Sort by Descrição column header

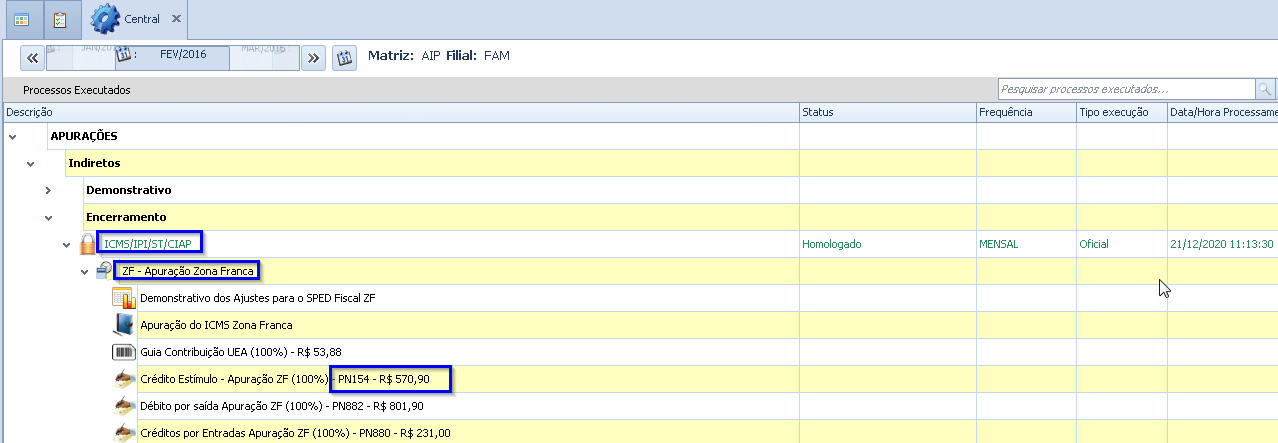coord(400,112)
